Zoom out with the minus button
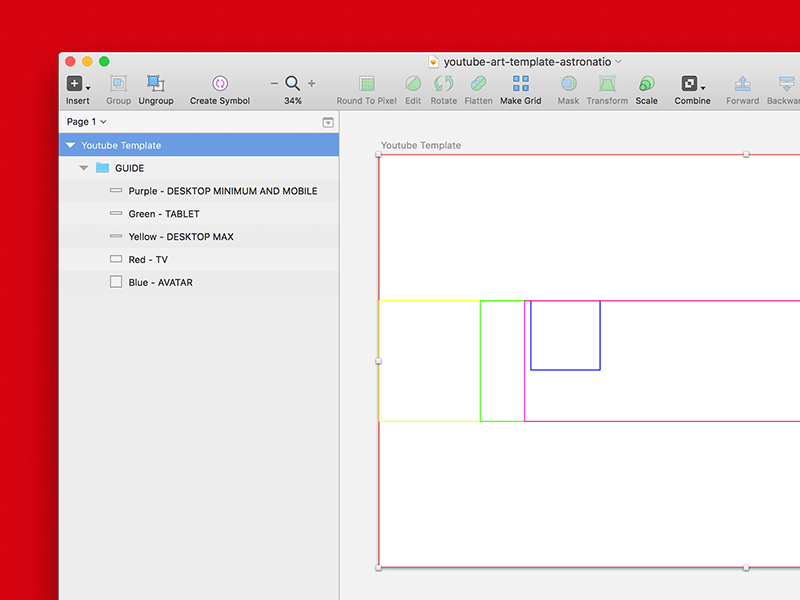The image size is (800, 600). click(x=274, y=83)
